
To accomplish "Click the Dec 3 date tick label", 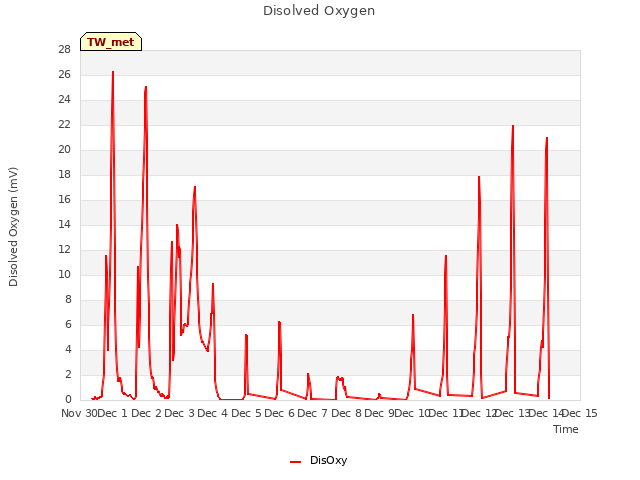I will click(x=180, y=413).
